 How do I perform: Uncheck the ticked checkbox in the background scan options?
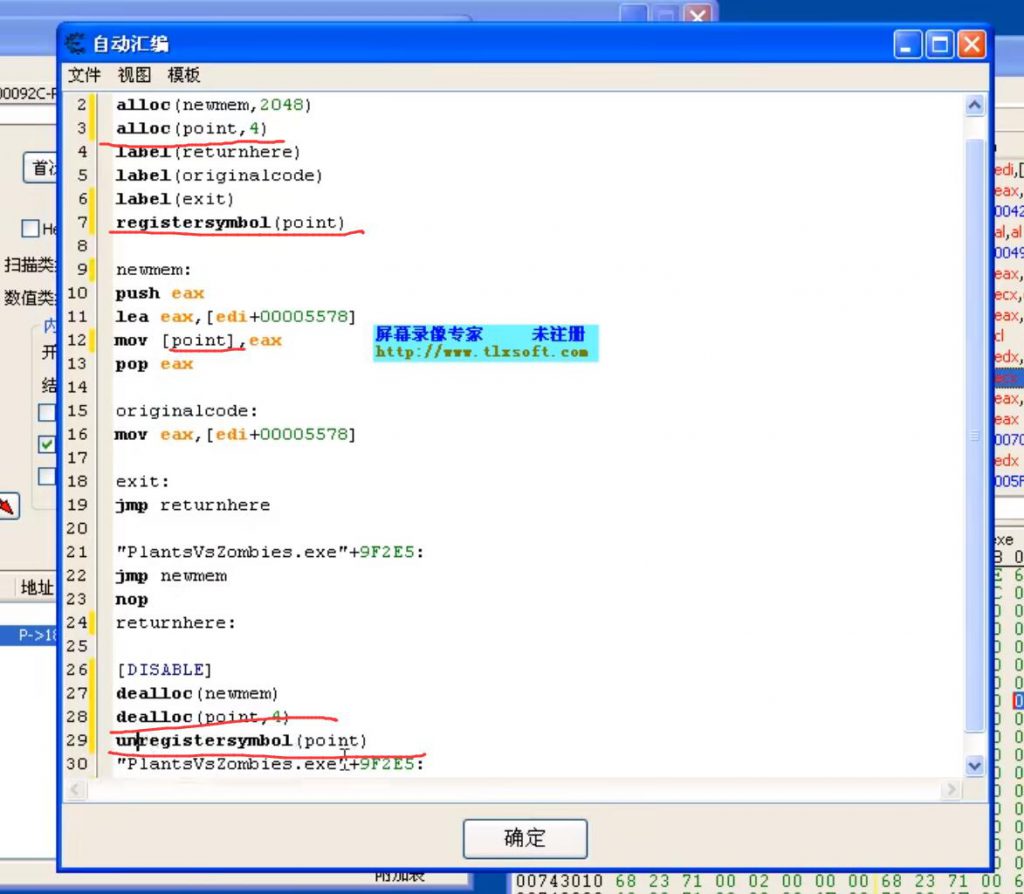(x=47, y=444)
